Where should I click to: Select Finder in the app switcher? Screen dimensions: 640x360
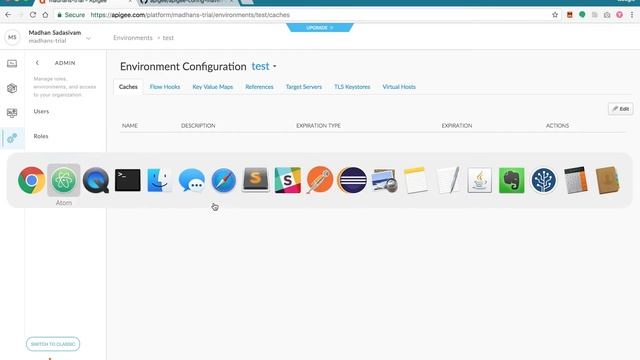160,180
